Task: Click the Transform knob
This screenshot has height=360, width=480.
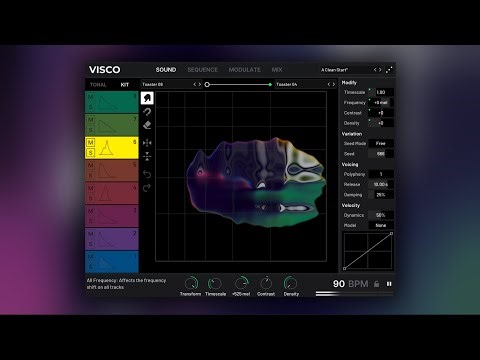Action: click(191, 283)
